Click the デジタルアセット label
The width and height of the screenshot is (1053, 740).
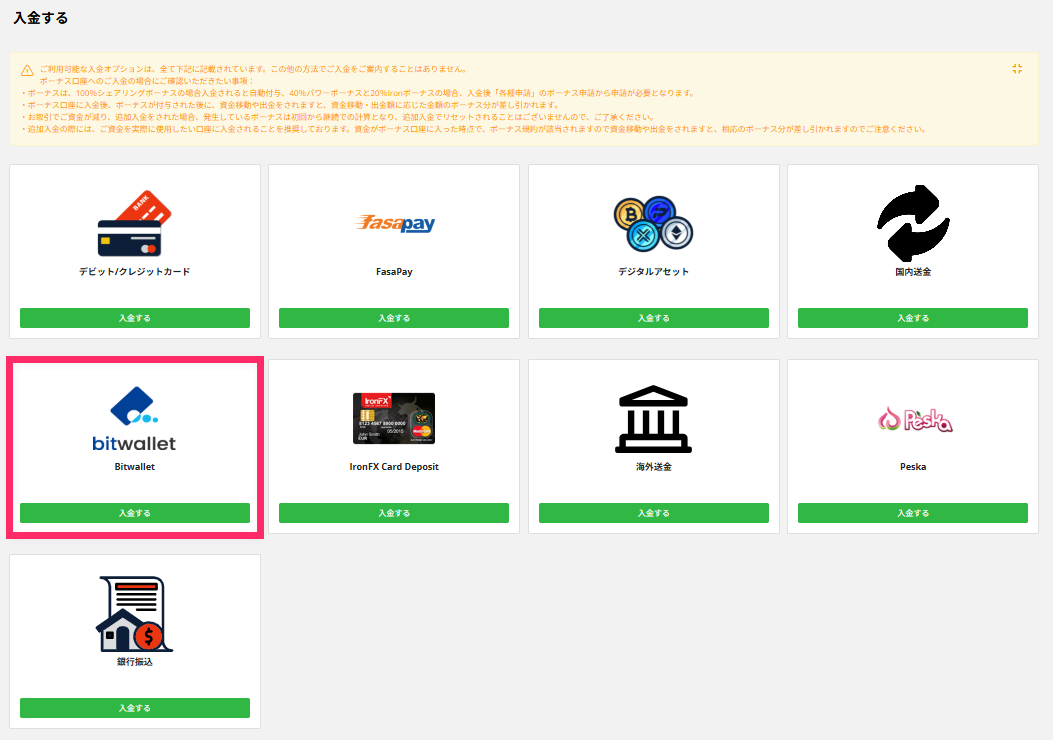tap(653, 272)
